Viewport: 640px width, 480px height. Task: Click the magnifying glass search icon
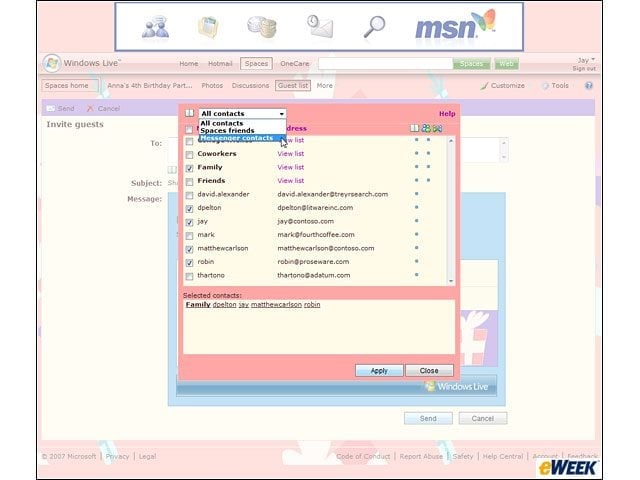(374, 27)
